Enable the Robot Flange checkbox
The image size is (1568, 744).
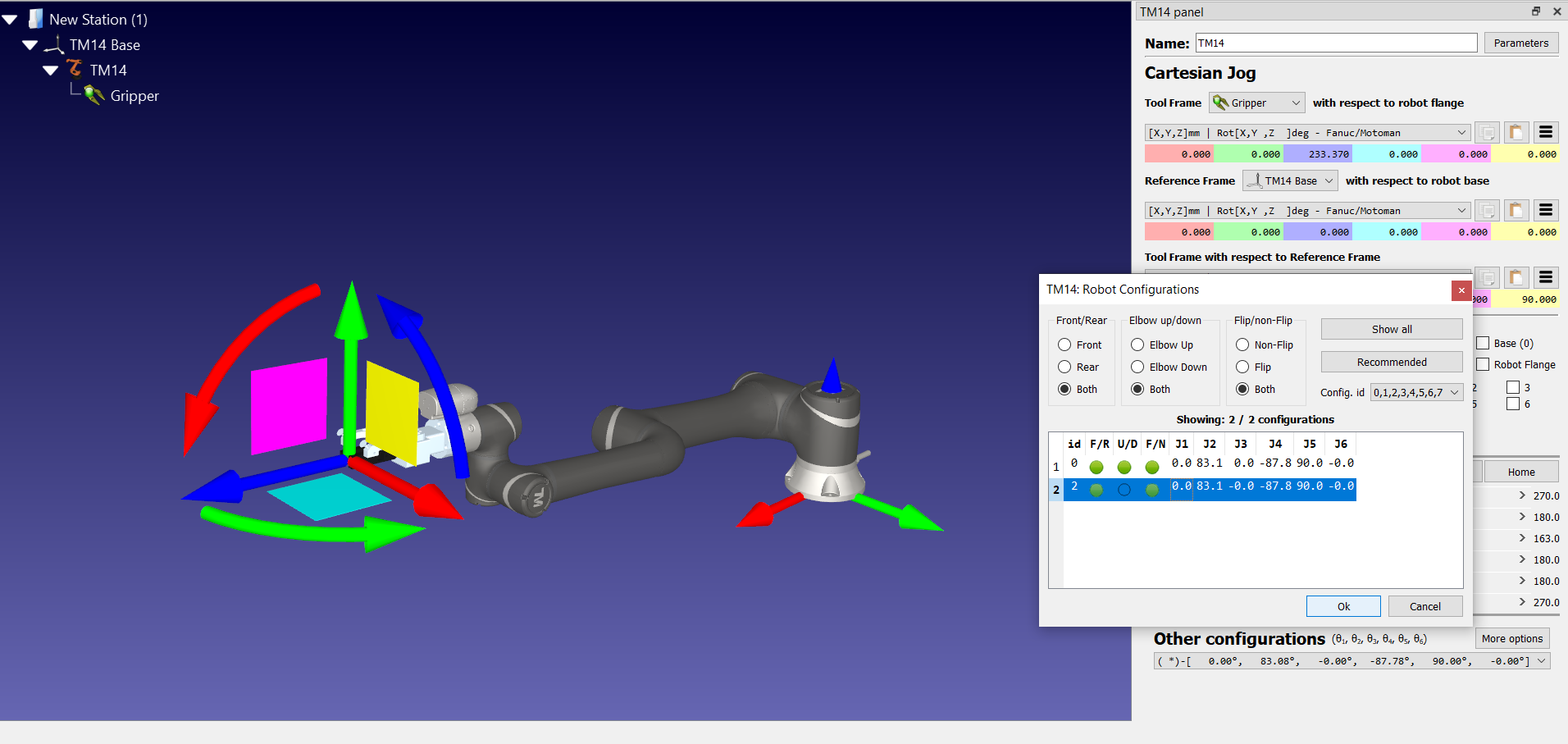(1483, 365)
